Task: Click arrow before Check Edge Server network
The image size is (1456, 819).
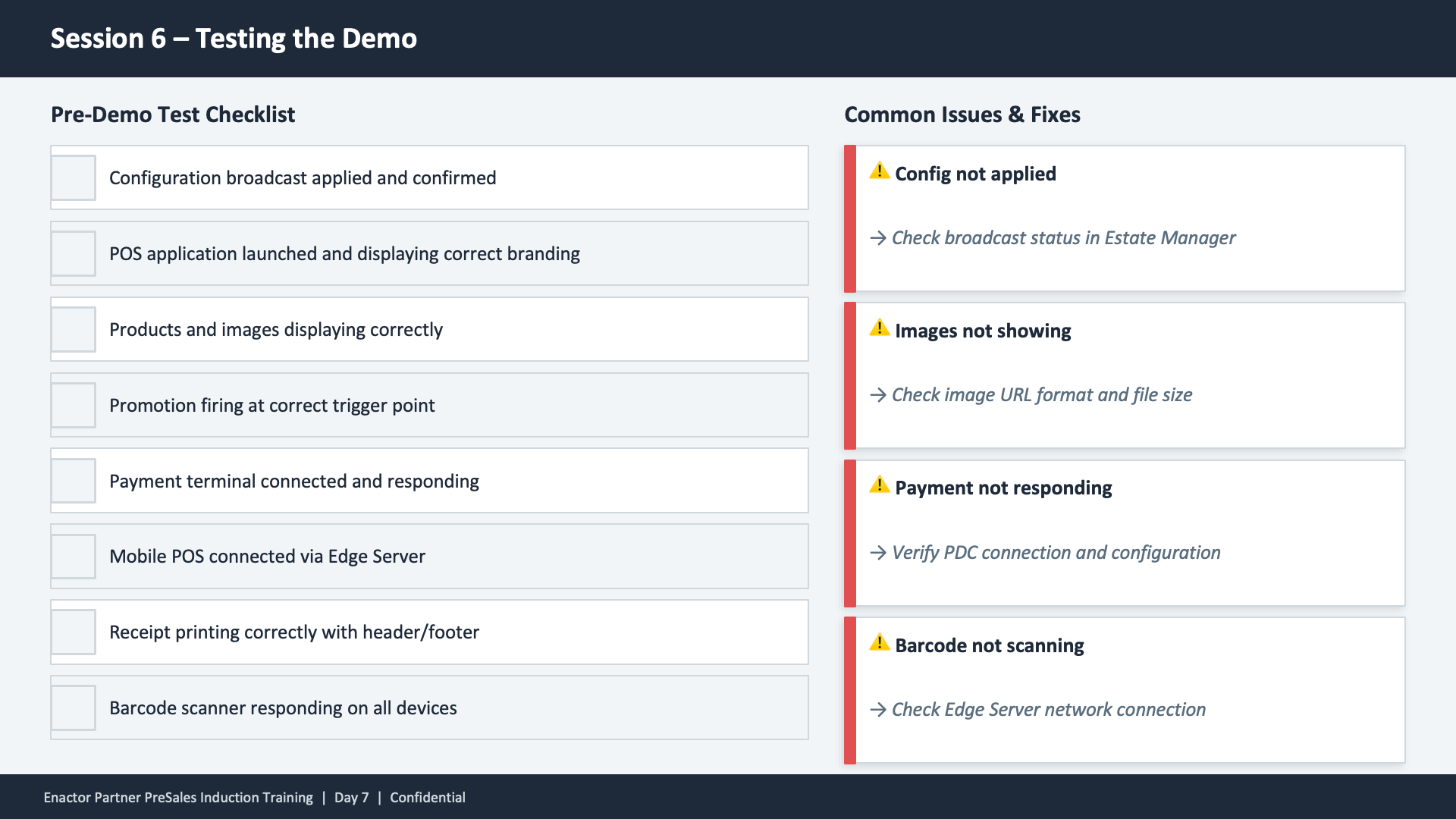Action: point(878,710)
